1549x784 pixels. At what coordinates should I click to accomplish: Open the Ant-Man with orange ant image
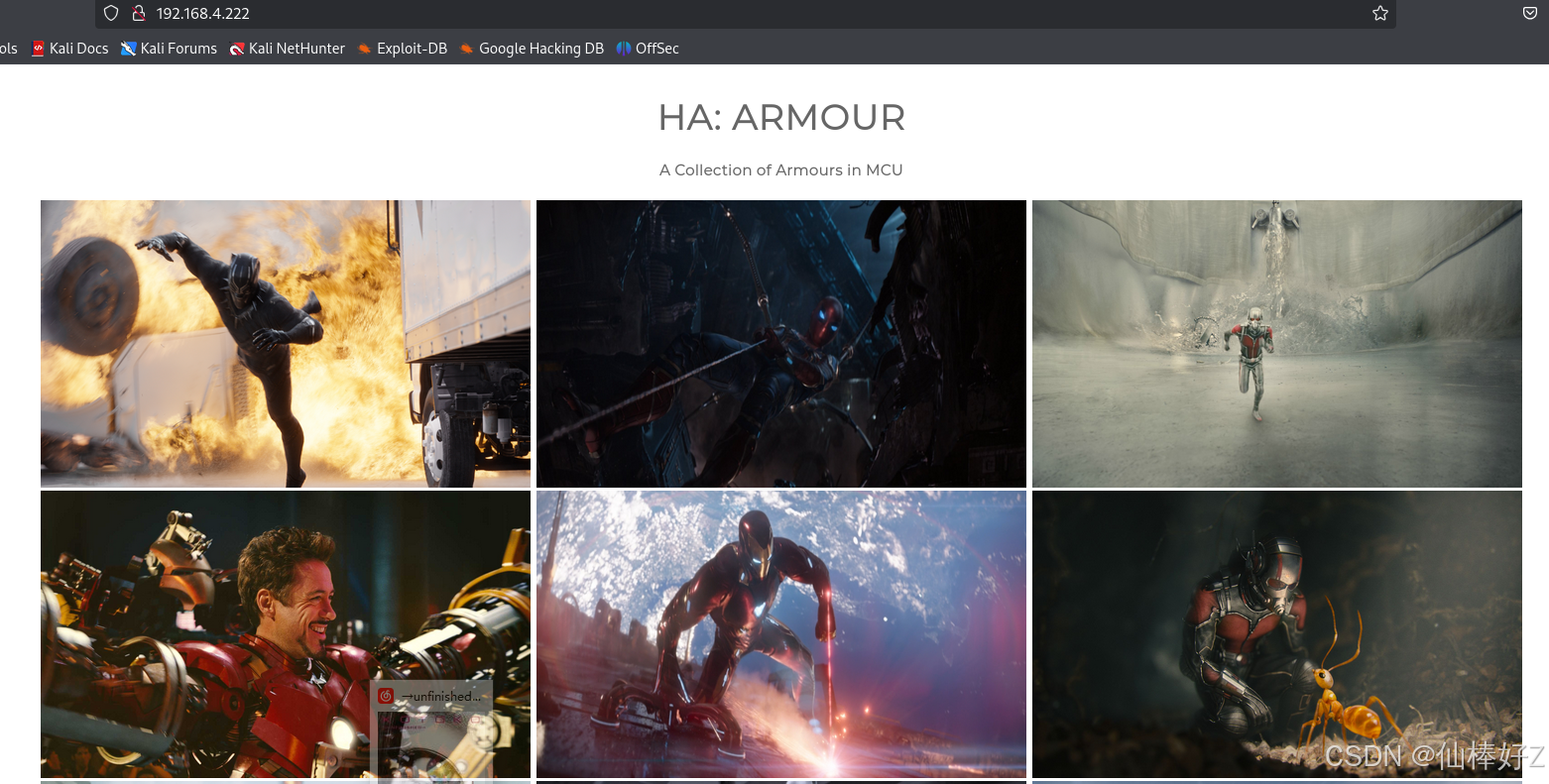click(x=1277, y=634)
